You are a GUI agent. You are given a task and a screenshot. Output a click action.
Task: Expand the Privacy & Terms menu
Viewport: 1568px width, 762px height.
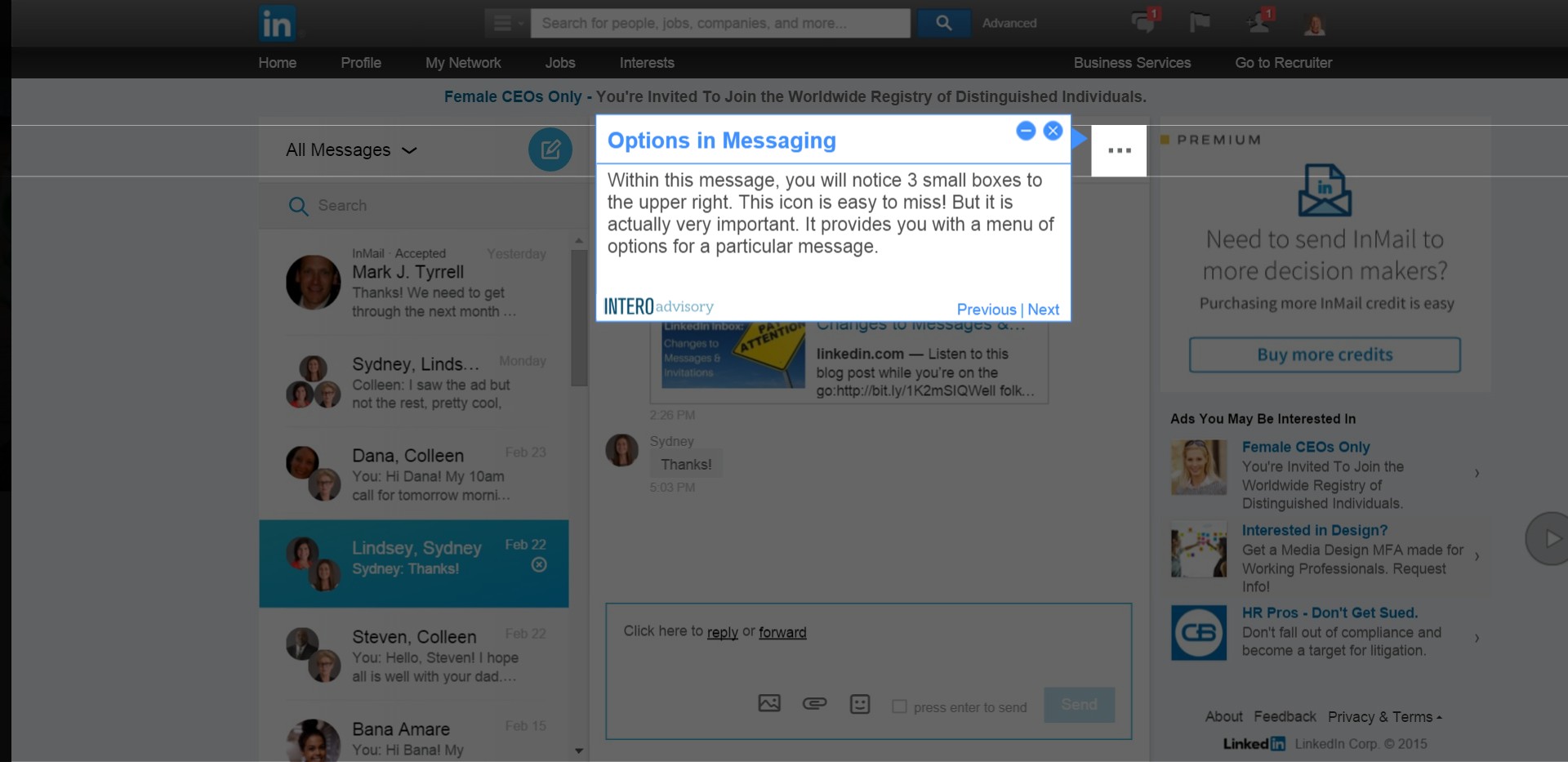point(1385,717)
